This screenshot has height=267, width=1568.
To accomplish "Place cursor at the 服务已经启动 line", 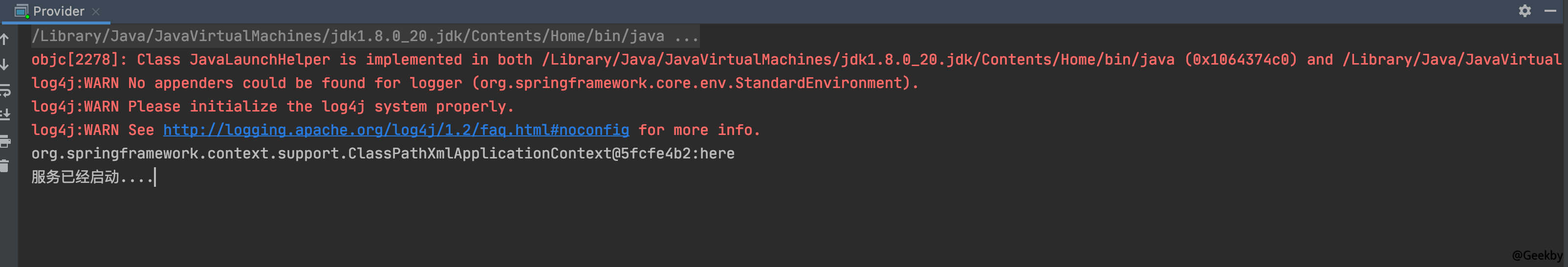I will pyautogui.click(x=91, y=178).
